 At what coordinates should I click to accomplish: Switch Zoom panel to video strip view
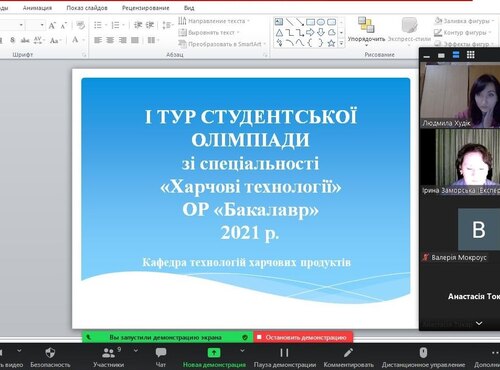[456, 55]
